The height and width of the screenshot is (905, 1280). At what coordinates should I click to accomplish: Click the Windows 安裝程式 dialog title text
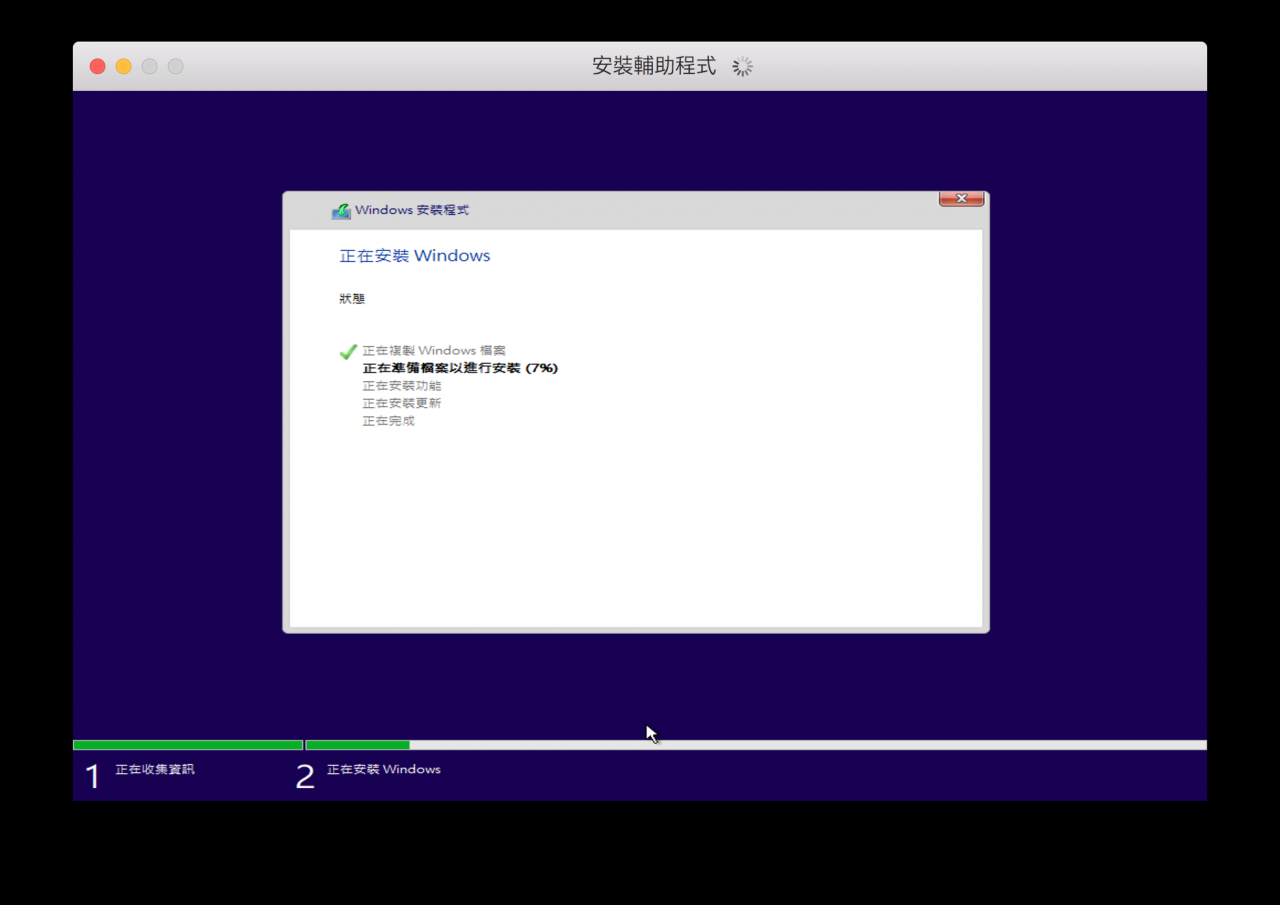pos(412,210)
